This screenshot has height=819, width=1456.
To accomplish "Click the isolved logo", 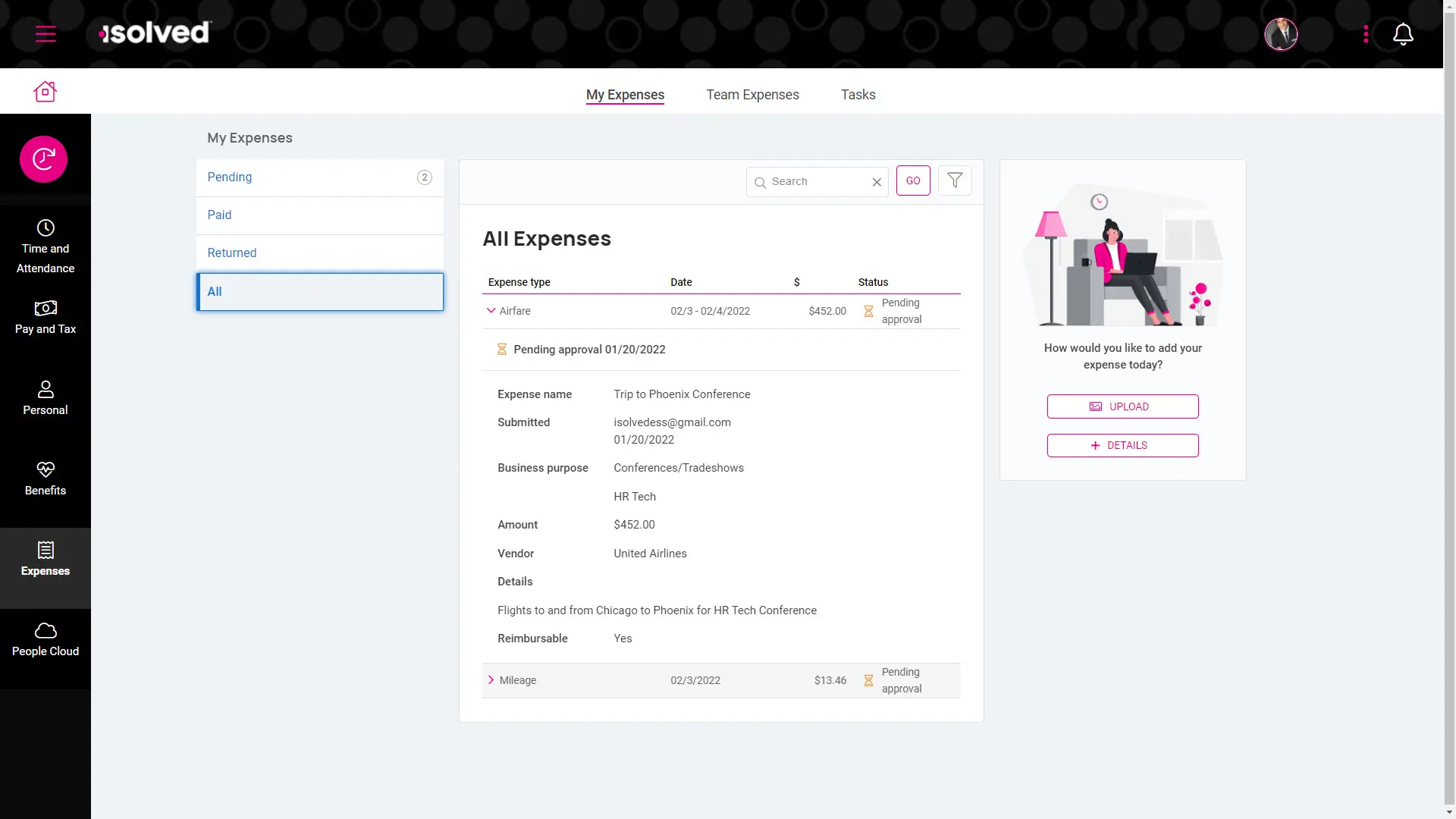I will pyautogui.click(x=155, y=33).
